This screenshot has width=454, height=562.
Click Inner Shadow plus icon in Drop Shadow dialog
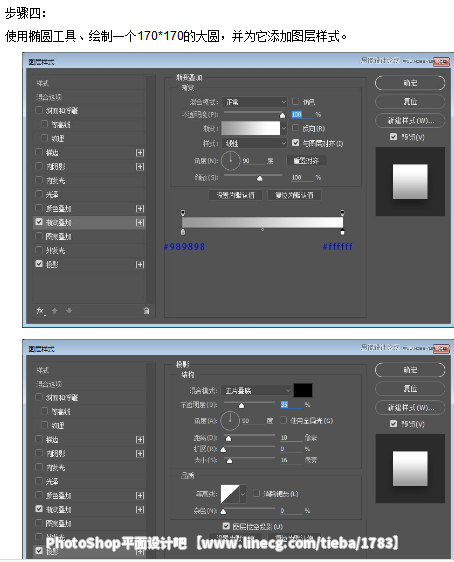(140, 454)
